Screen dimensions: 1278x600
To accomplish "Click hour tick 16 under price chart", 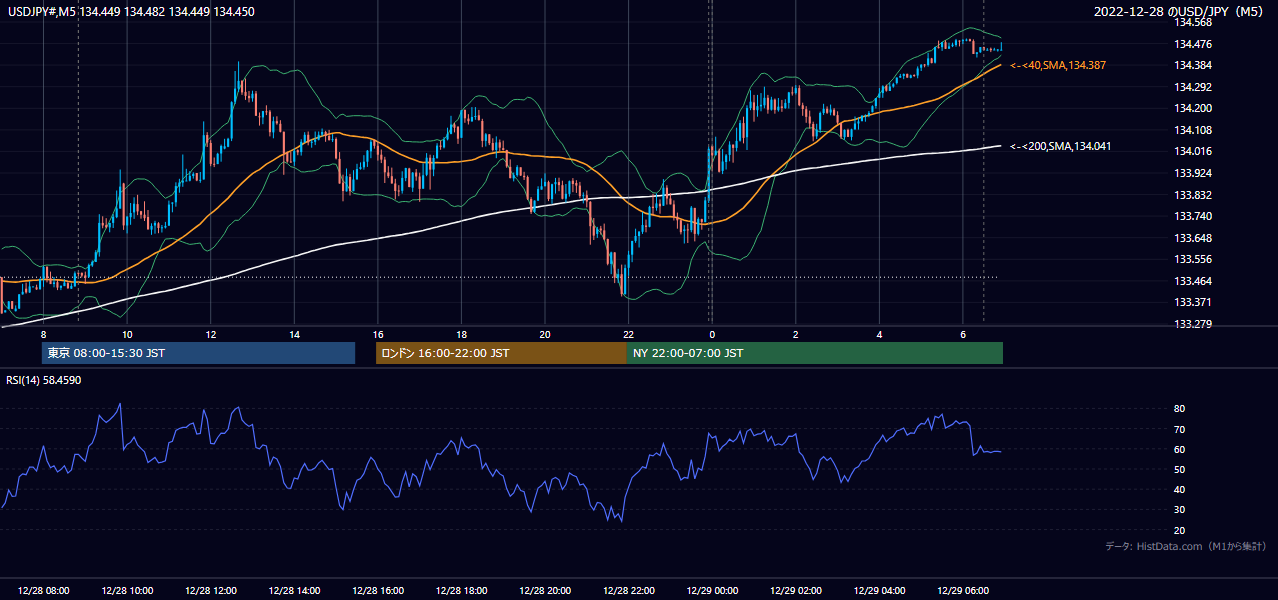I will point(378,334).
